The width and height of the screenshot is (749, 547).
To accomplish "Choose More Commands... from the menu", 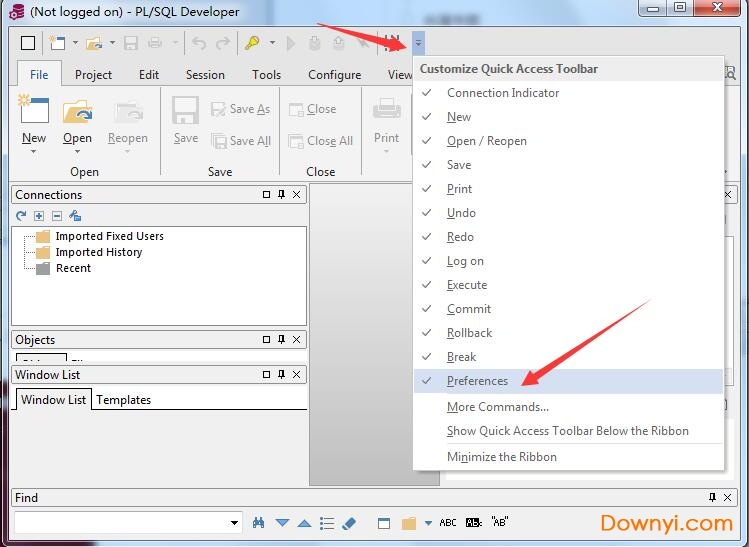I will [x=497, y=407].
